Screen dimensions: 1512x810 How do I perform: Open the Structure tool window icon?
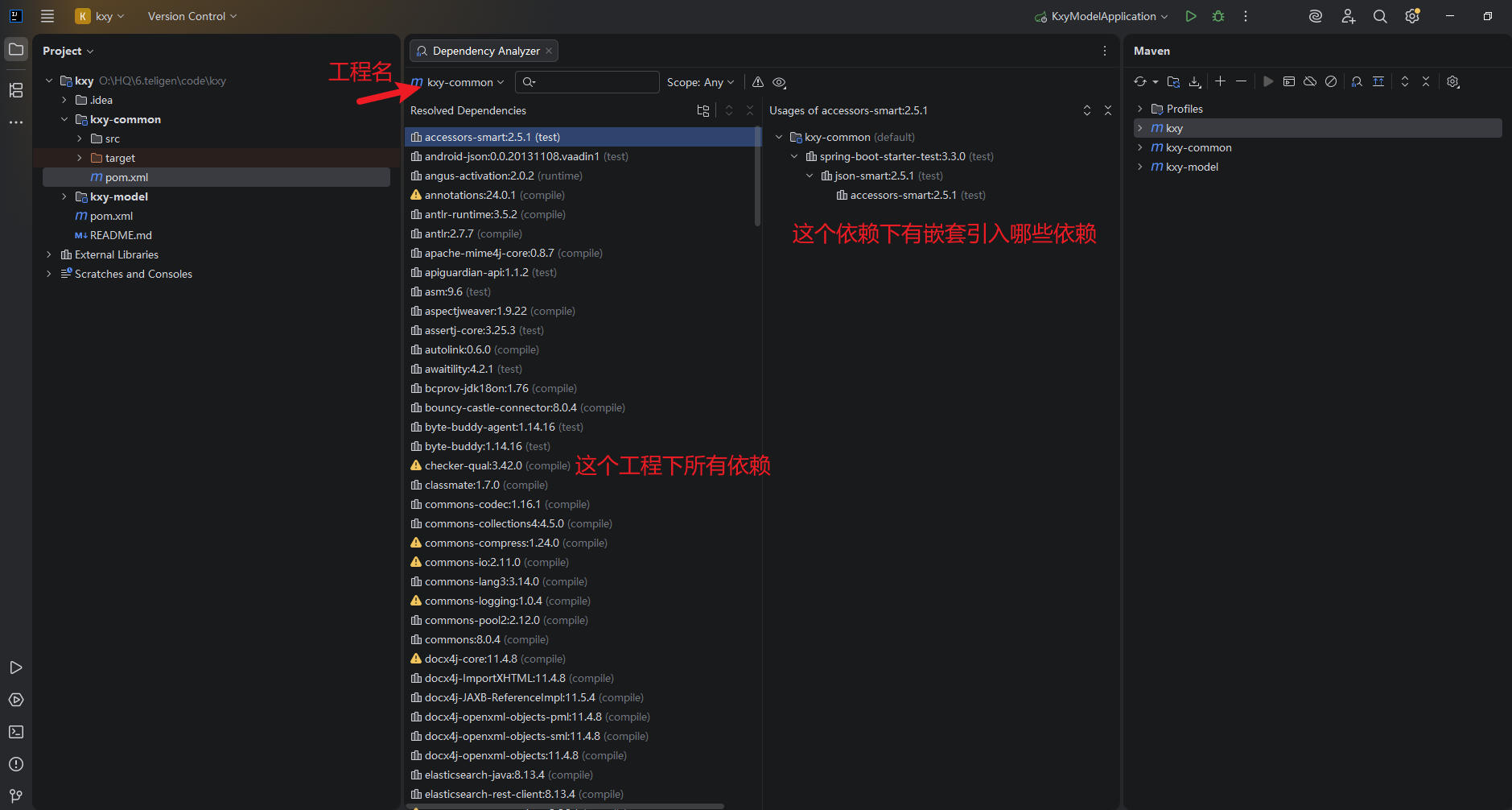16,90
